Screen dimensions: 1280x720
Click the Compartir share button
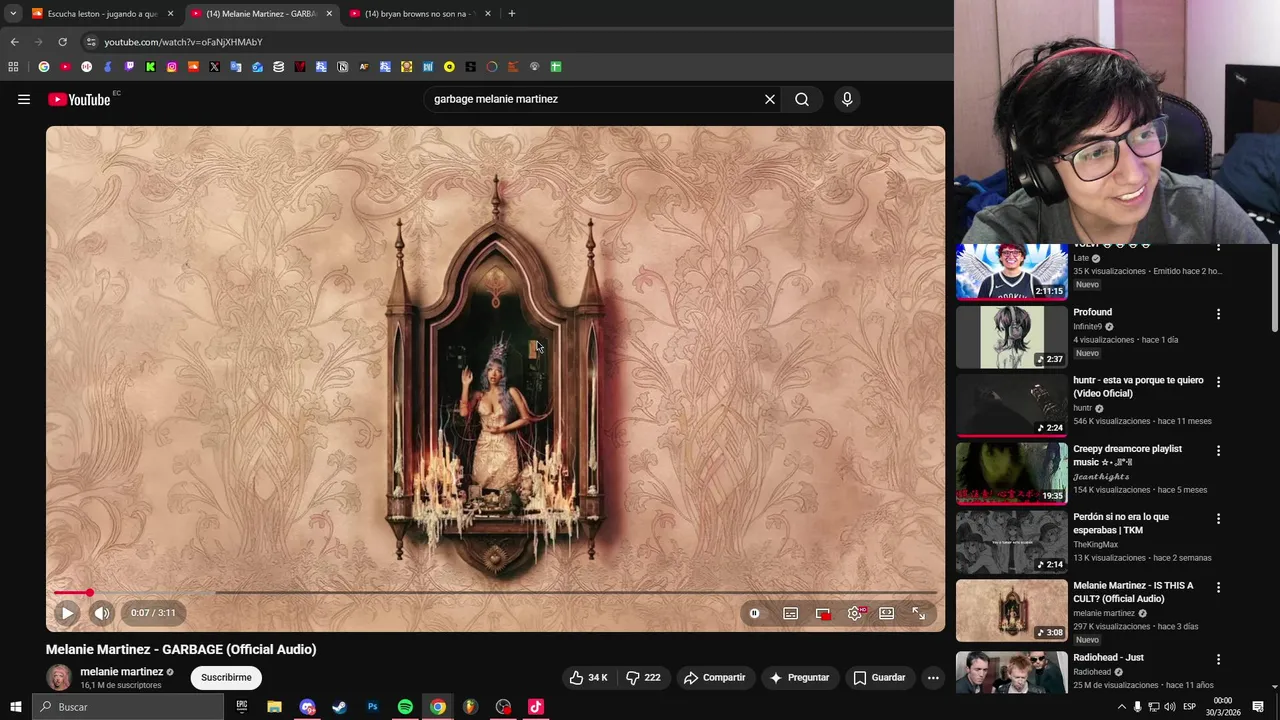click(x=714, y=677)
